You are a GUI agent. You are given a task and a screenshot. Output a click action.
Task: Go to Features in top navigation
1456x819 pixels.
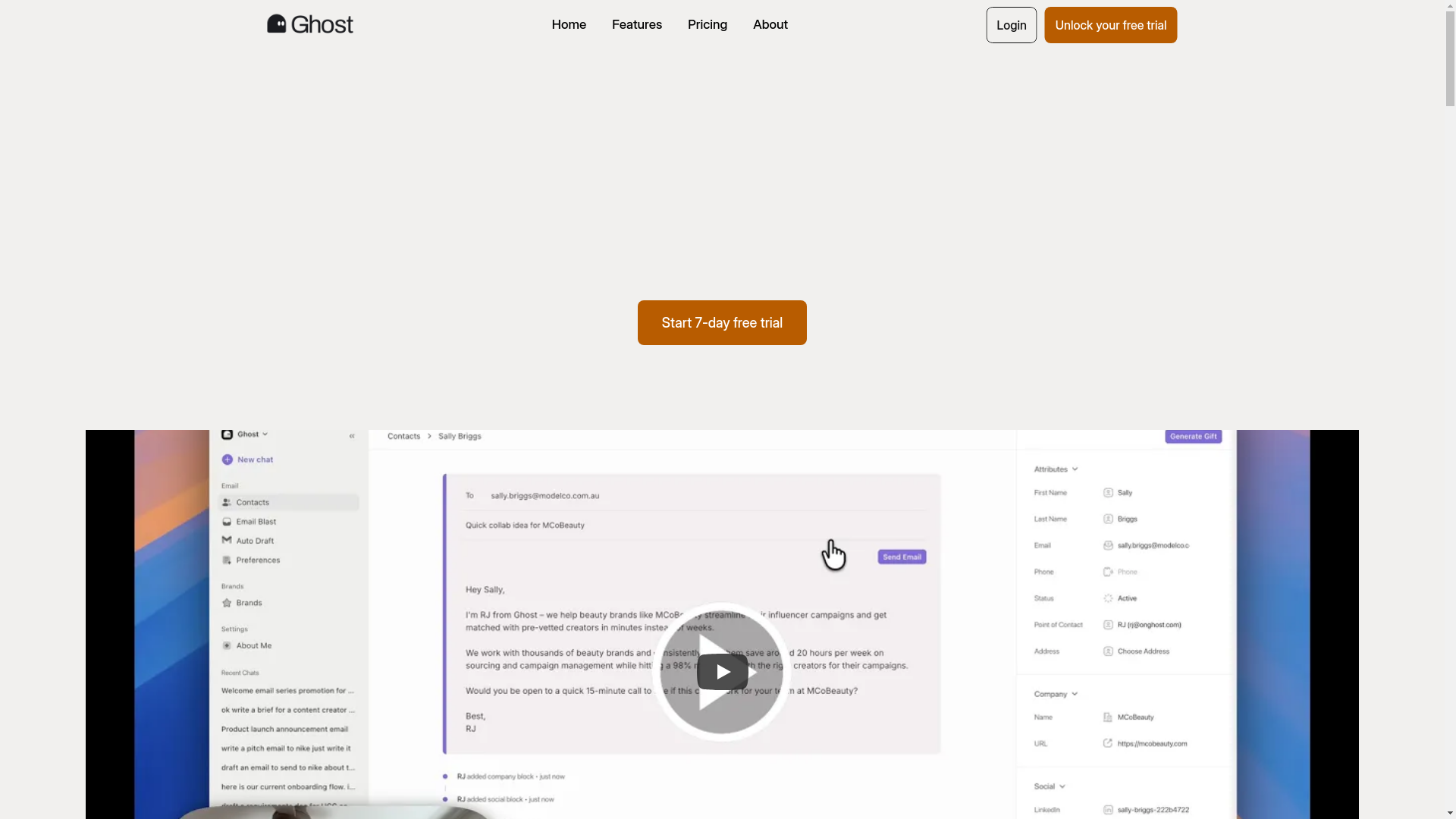tap(637, 24)
